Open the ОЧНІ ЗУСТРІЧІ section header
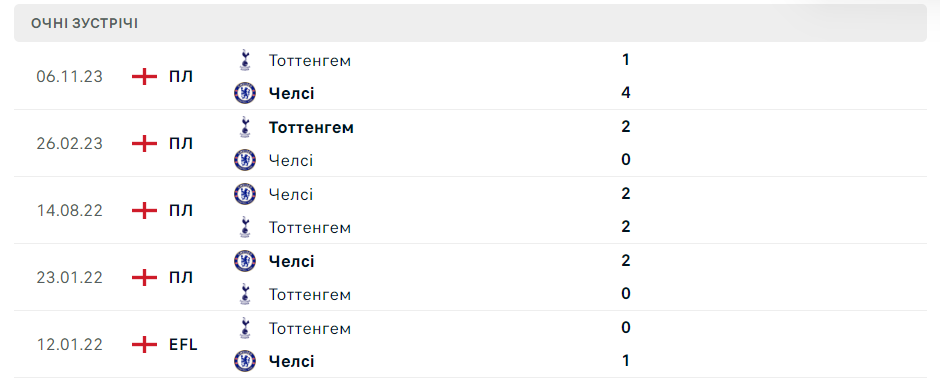The width and height of the screenshot is (940, 378). click(x=470, y=23)
